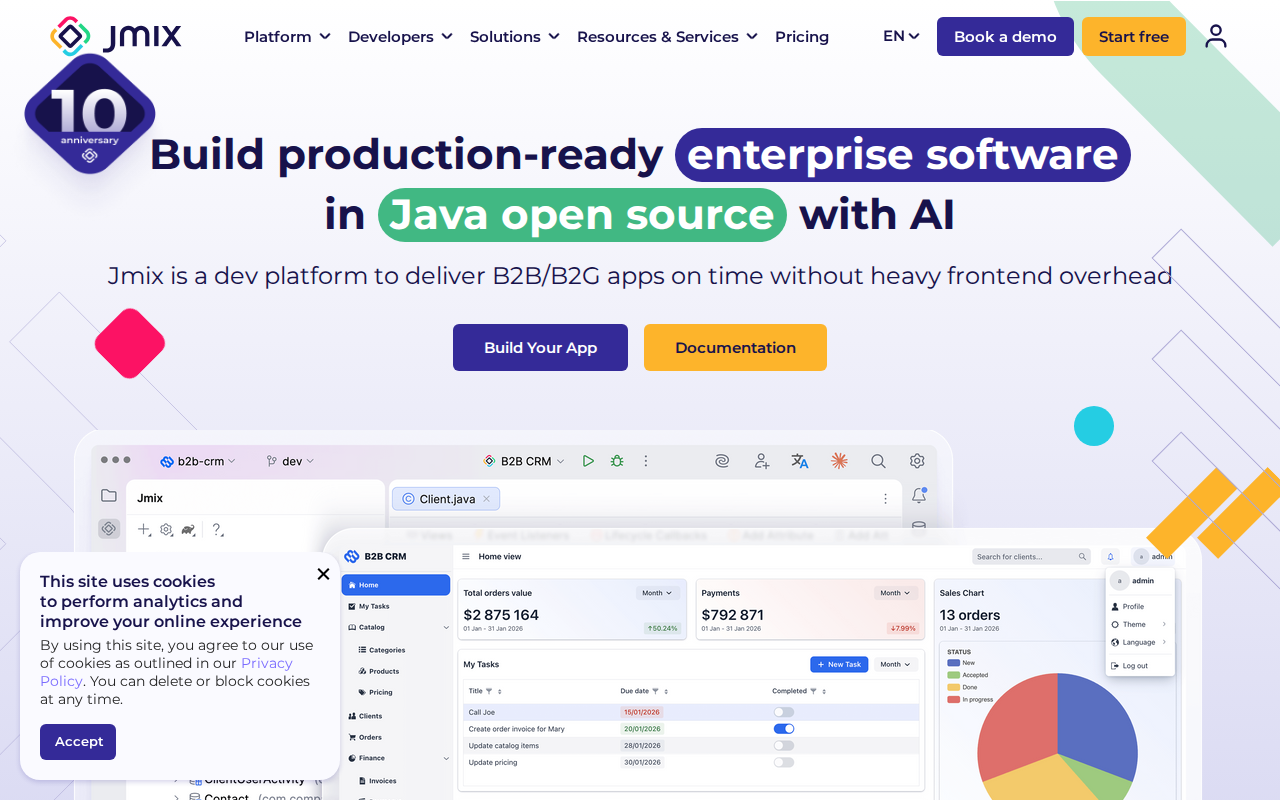Screen dimensions: 1280x800
Task: Expand the Platform dropdown menu
Action: [x=287, y=37]
